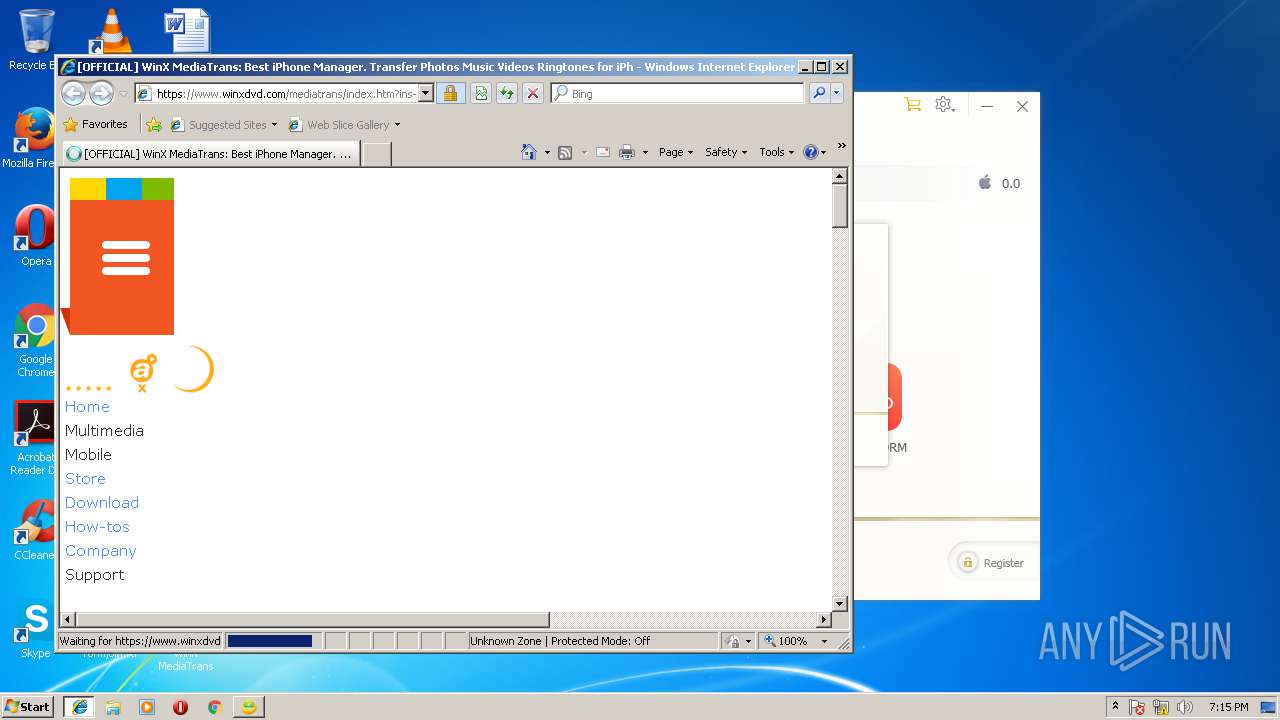Open the Store link

click(85, 478)
